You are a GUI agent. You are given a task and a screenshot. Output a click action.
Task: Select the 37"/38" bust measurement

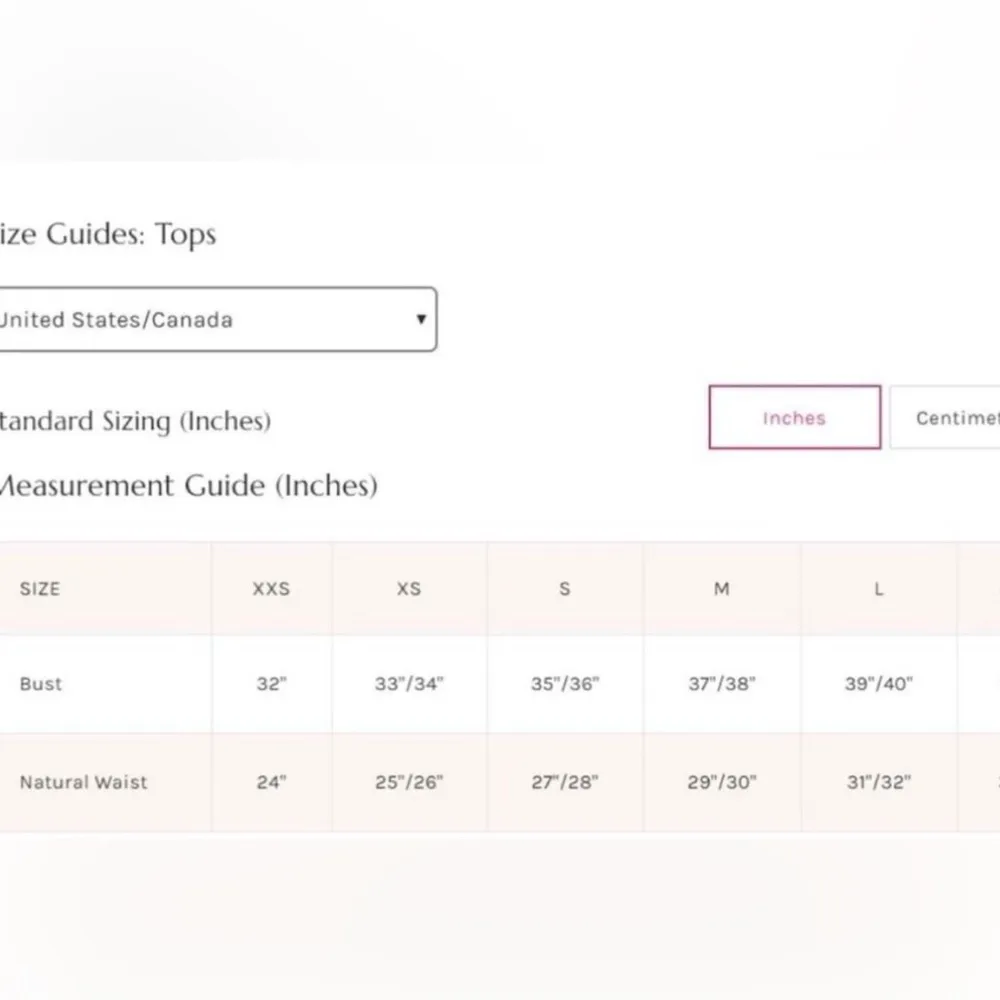click(x=721, y=684)
